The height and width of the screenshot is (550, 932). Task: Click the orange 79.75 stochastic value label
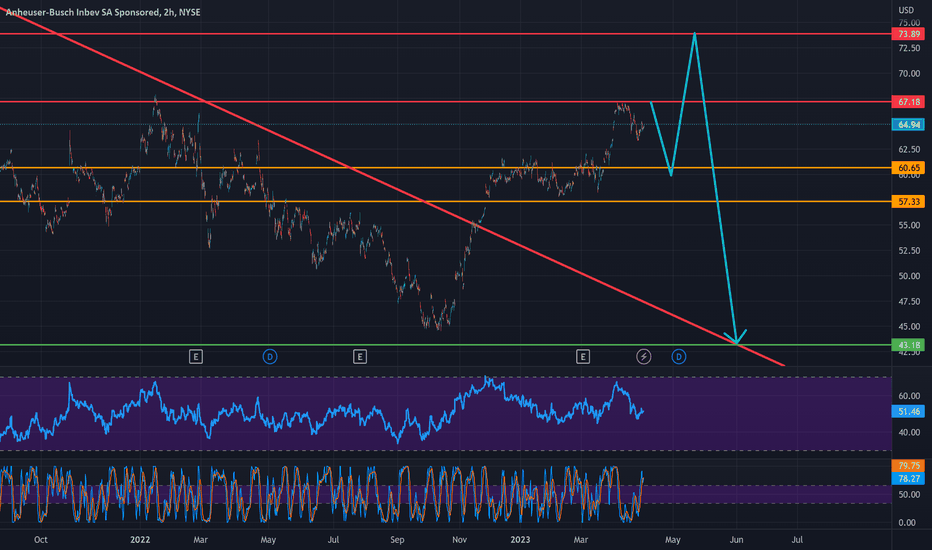tap(908, 466)
